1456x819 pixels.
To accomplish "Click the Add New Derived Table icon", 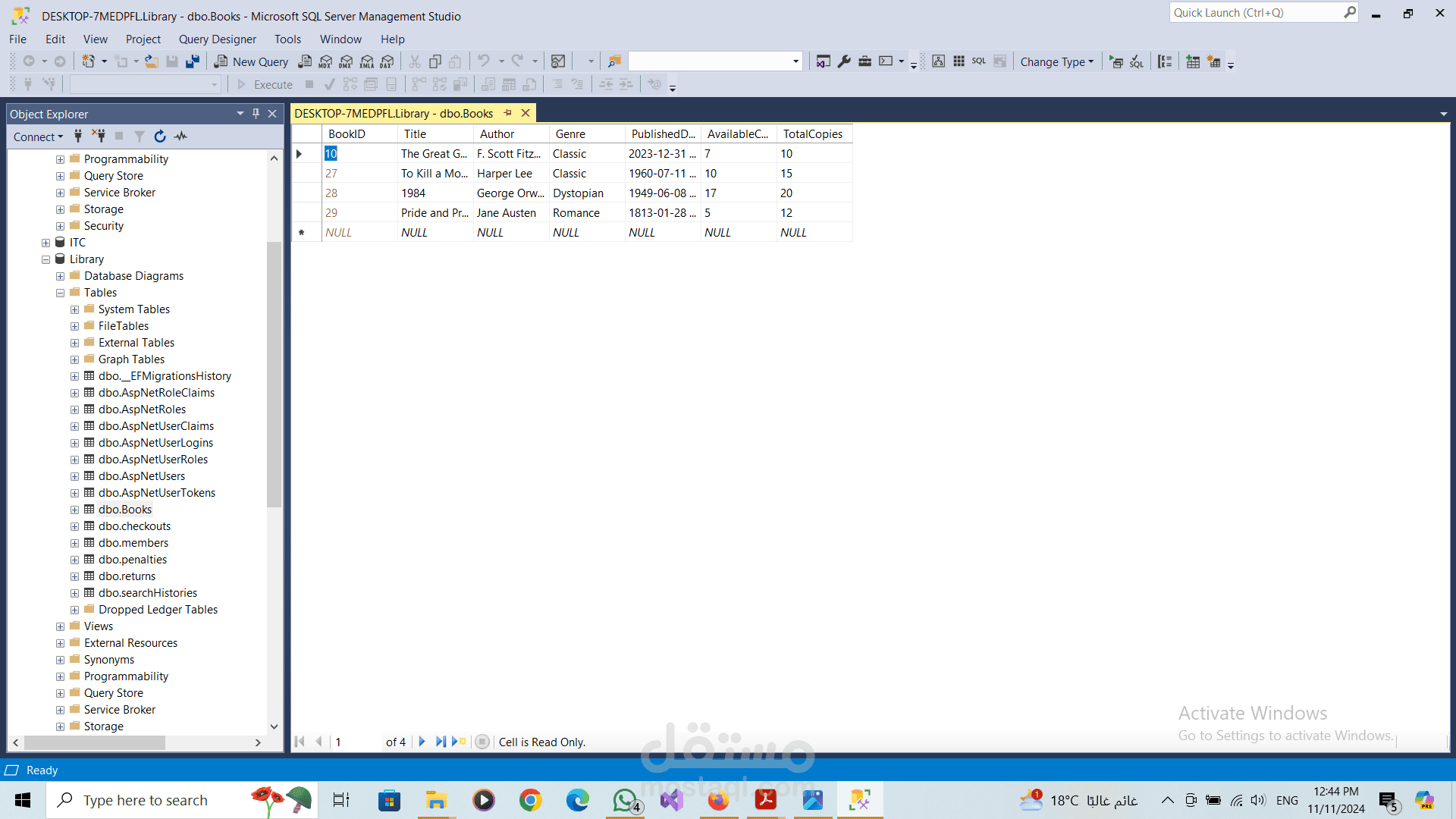I will point(1214,61).
